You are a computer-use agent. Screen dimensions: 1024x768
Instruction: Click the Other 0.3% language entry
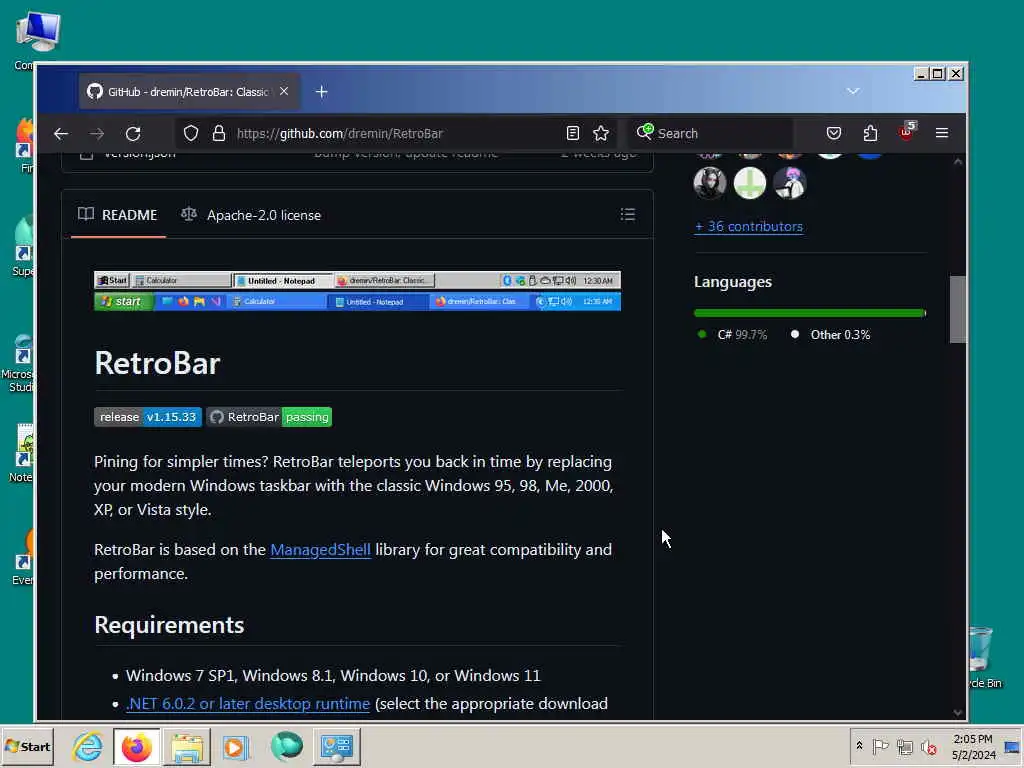tap(830, 335)
